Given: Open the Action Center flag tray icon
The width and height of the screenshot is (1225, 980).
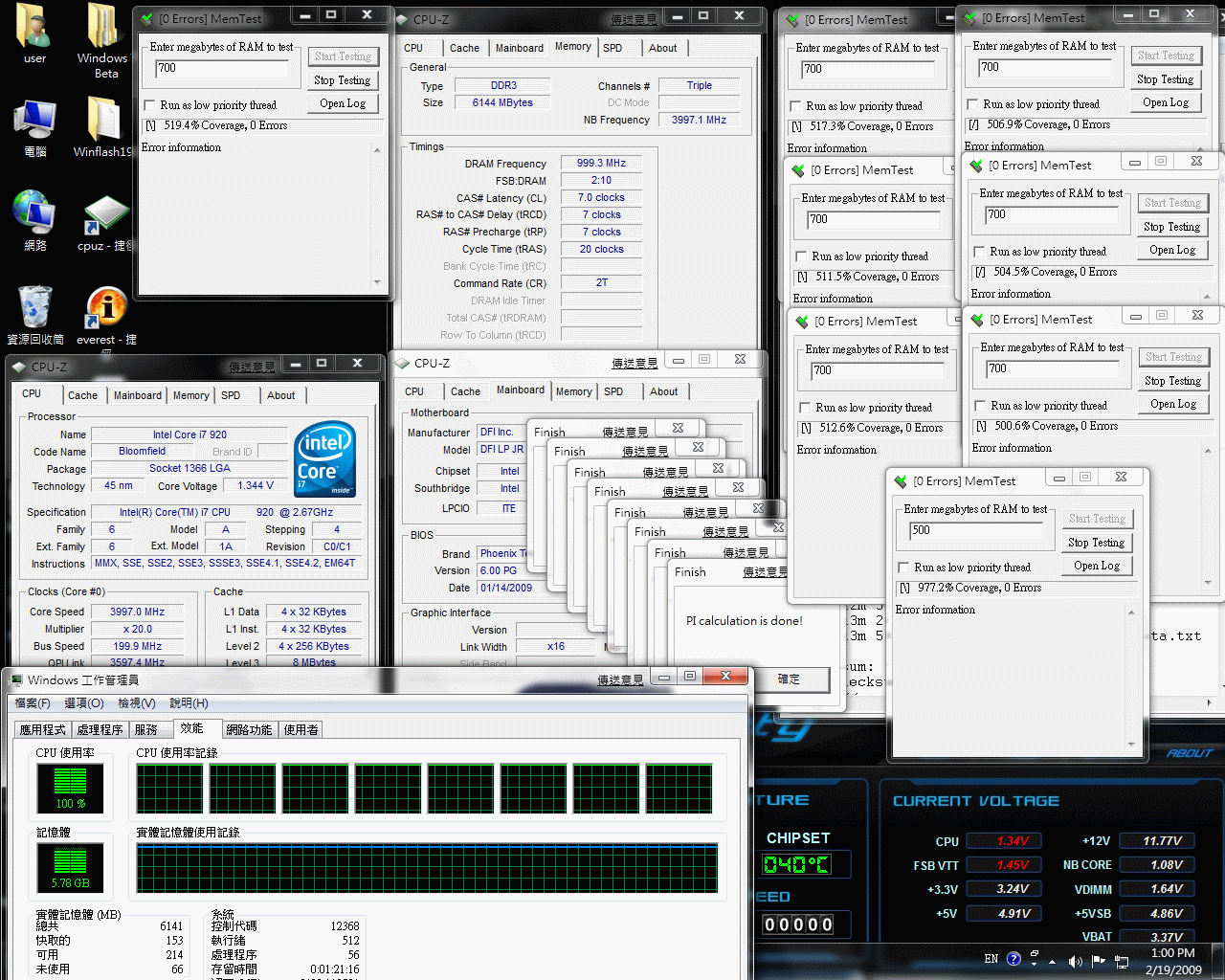Looking at the screenshot, I should (1098, 960).
